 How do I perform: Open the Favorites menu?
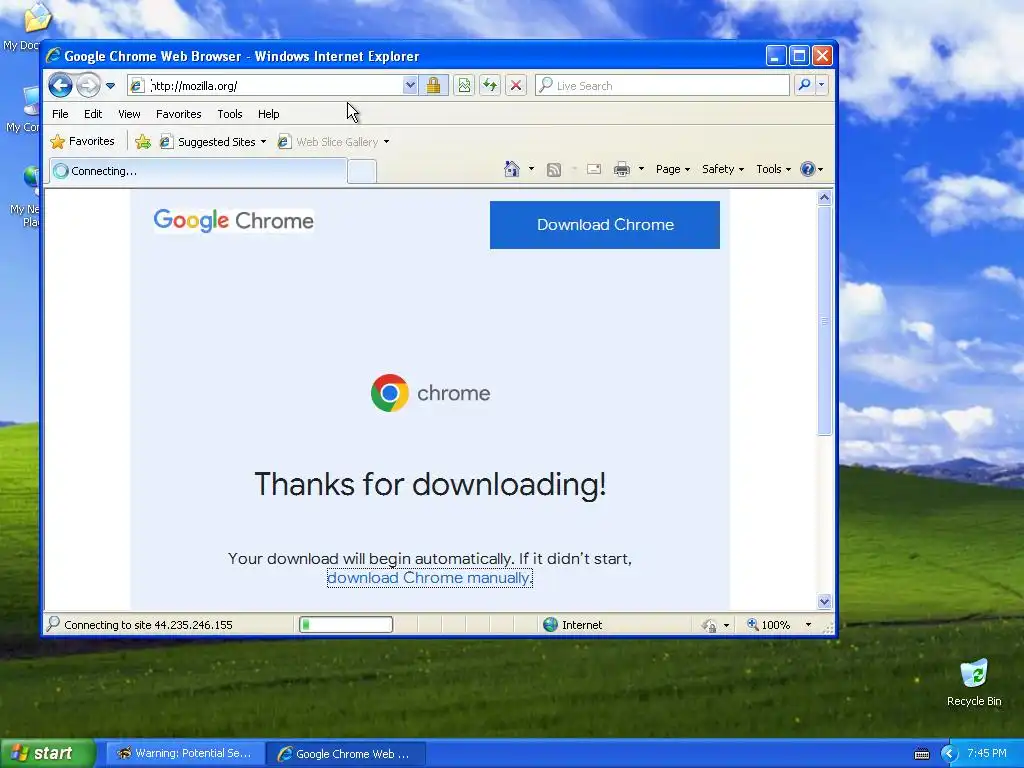[178, 114]
